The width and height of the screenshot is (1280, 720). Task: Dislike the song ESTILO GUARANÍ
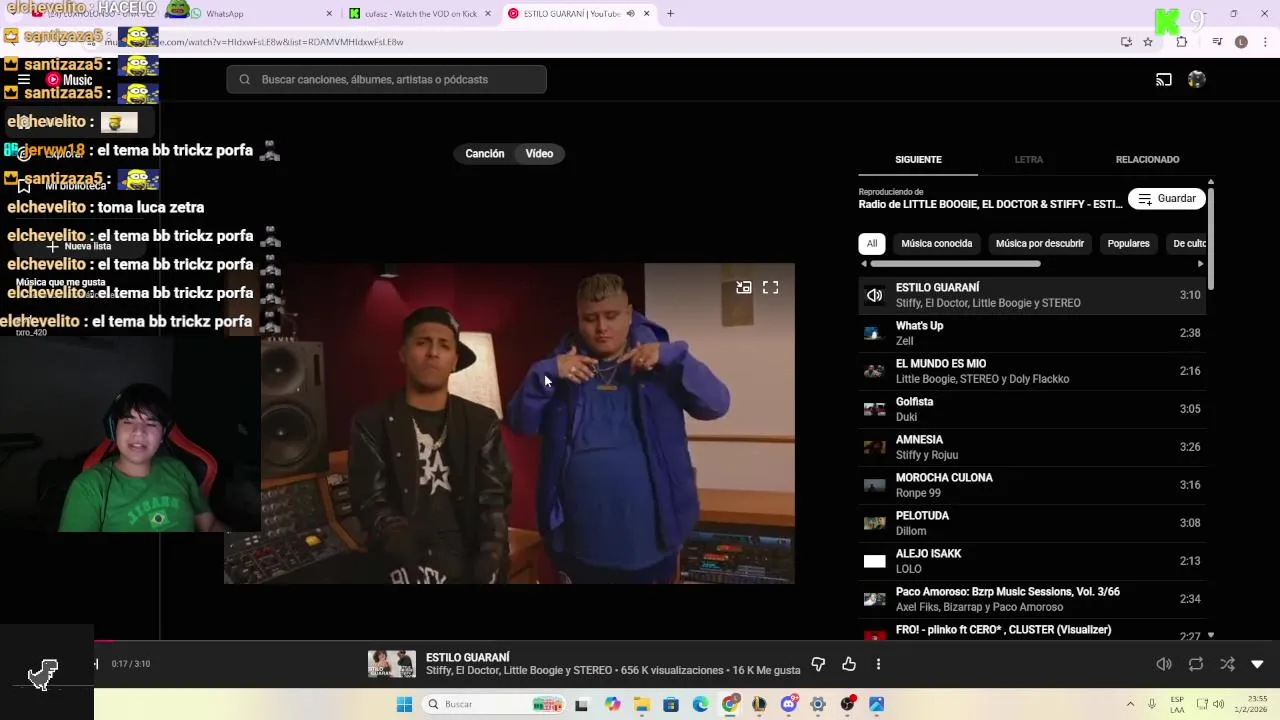pos(819,664)
